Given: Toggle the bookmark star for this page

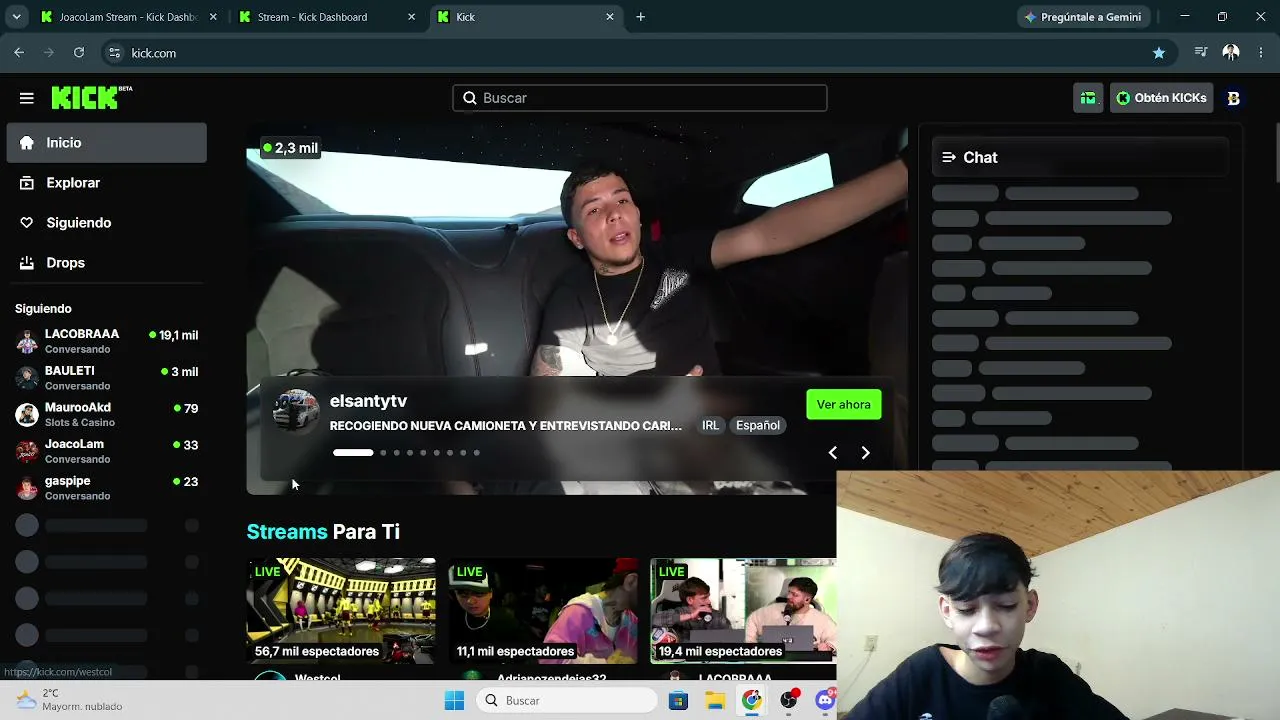Looking at the screenshot, I should tap(1159, 53).
